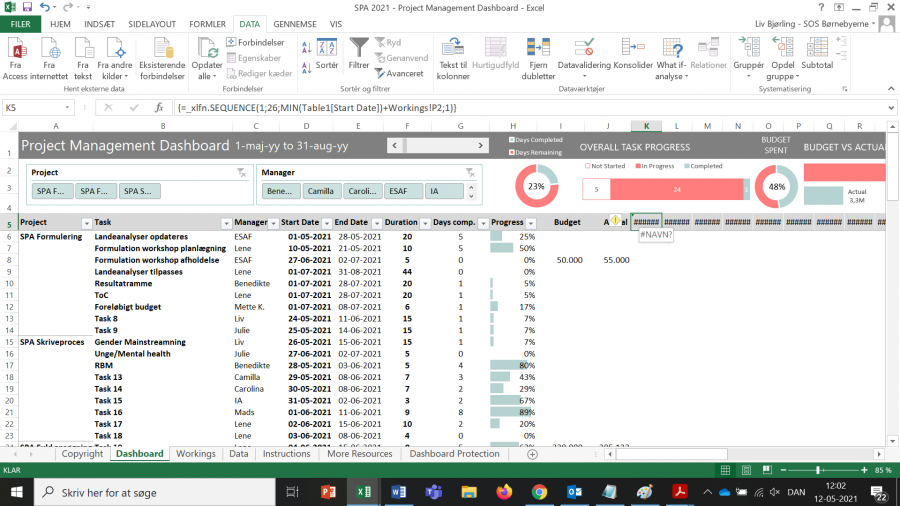Open the Sortér dialog

[327, 55]
